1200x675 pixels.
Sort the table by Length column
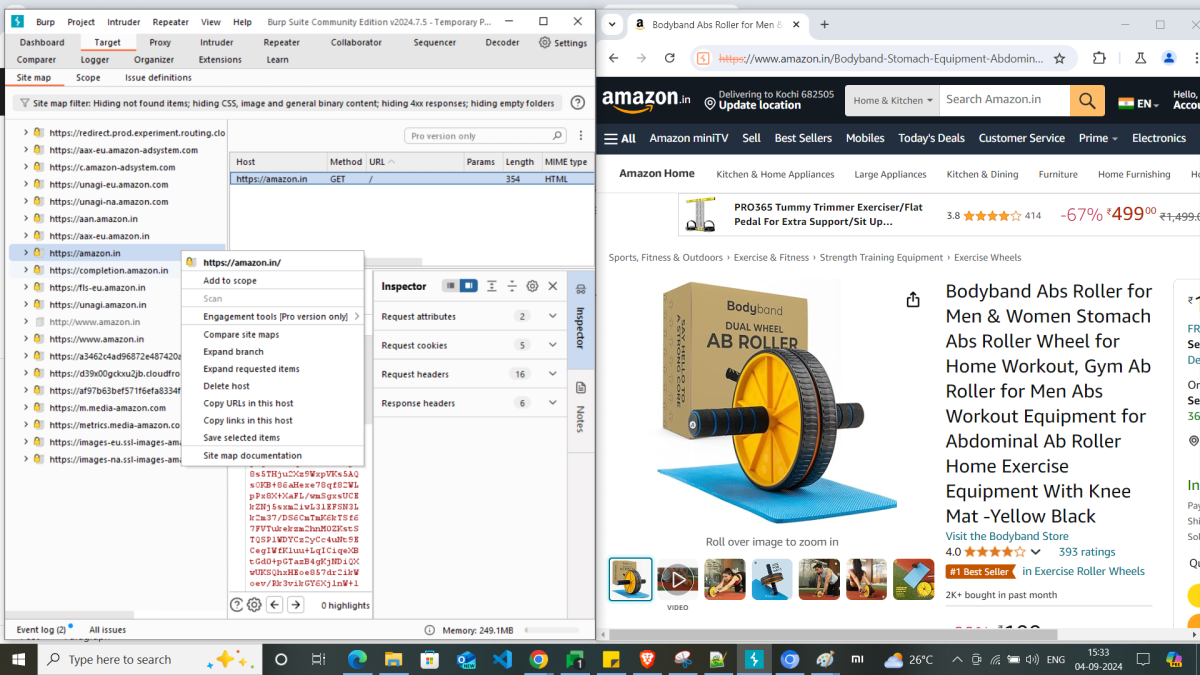click(x=520, y=162)
